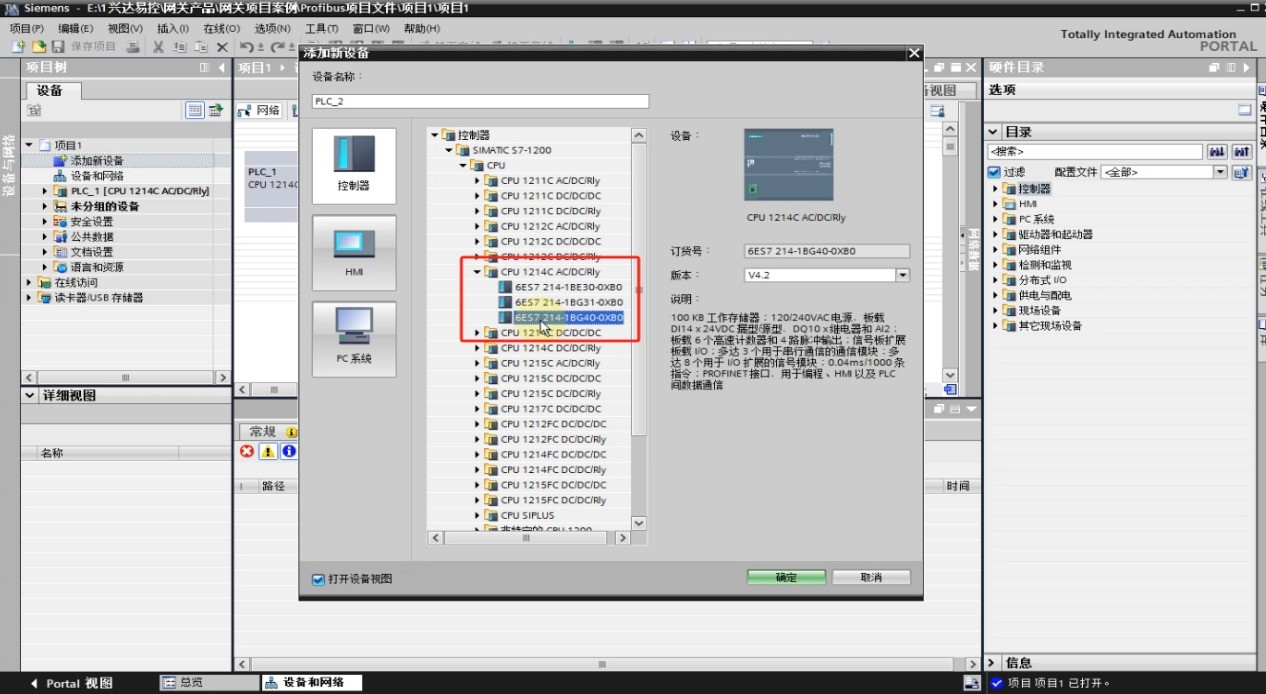Click the paste toolbar icon
The image size is (1266, 694).
(200, 47)
